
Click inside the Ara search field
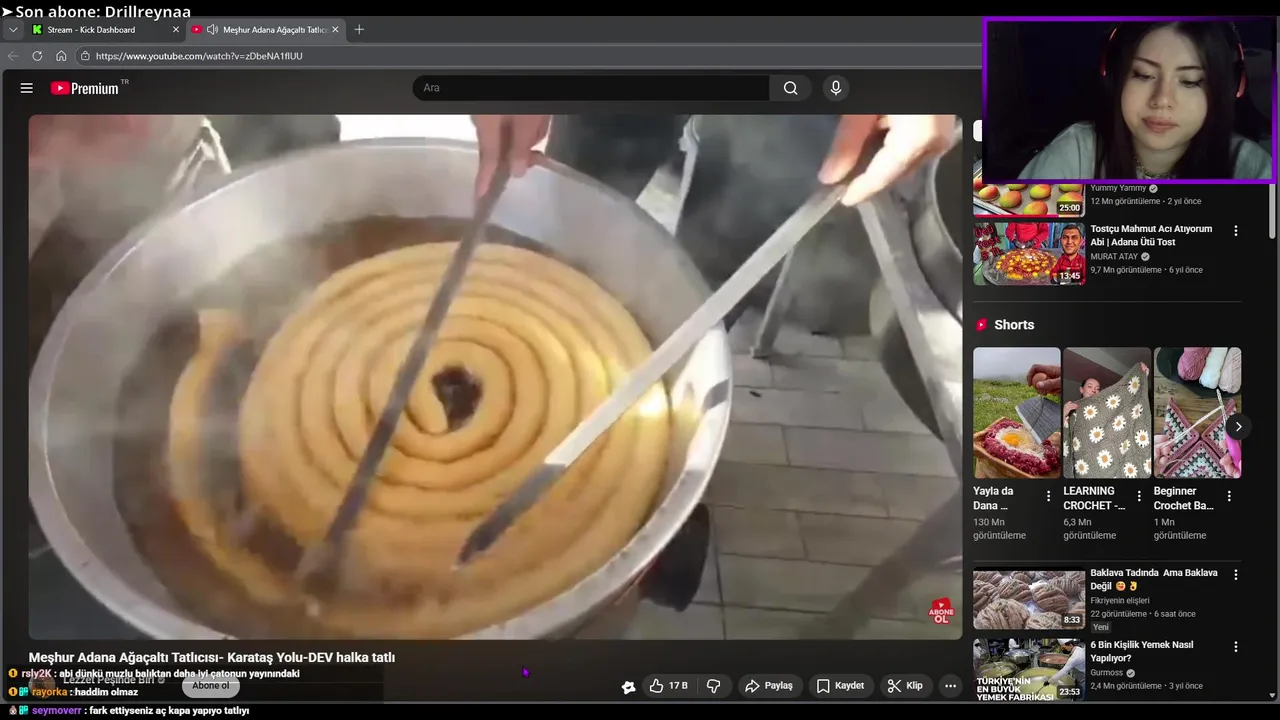tap(591, 88)
